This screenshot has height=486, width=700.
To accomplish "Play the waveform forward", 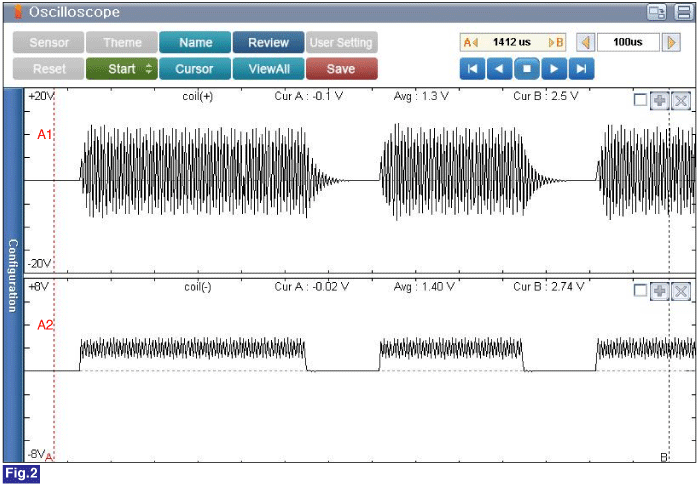I will [x=554, y=69].
